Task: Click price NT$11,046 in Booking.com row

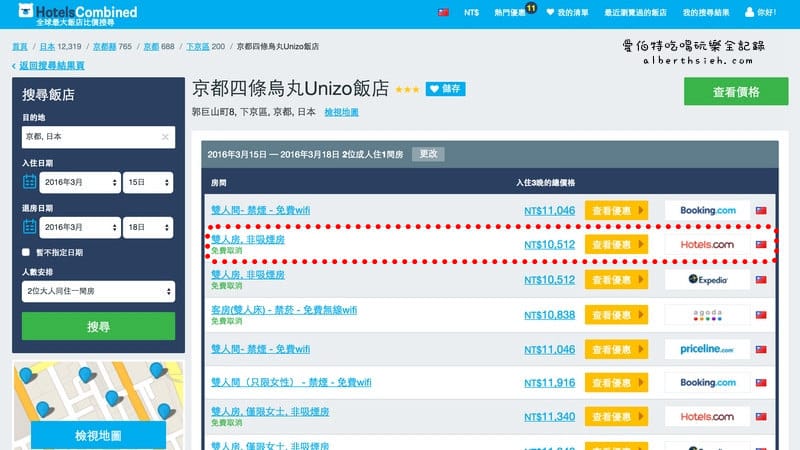Action: [x=549, y=210]
